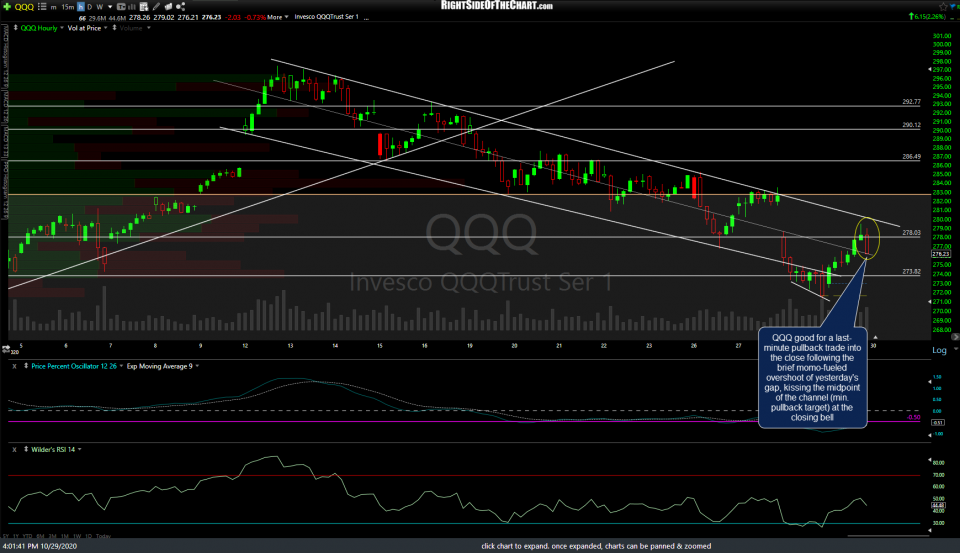The width and height of the screenshot is (960, 553).
Task: Close the Price Percent Oscillator pane
Action: point(14,366)
